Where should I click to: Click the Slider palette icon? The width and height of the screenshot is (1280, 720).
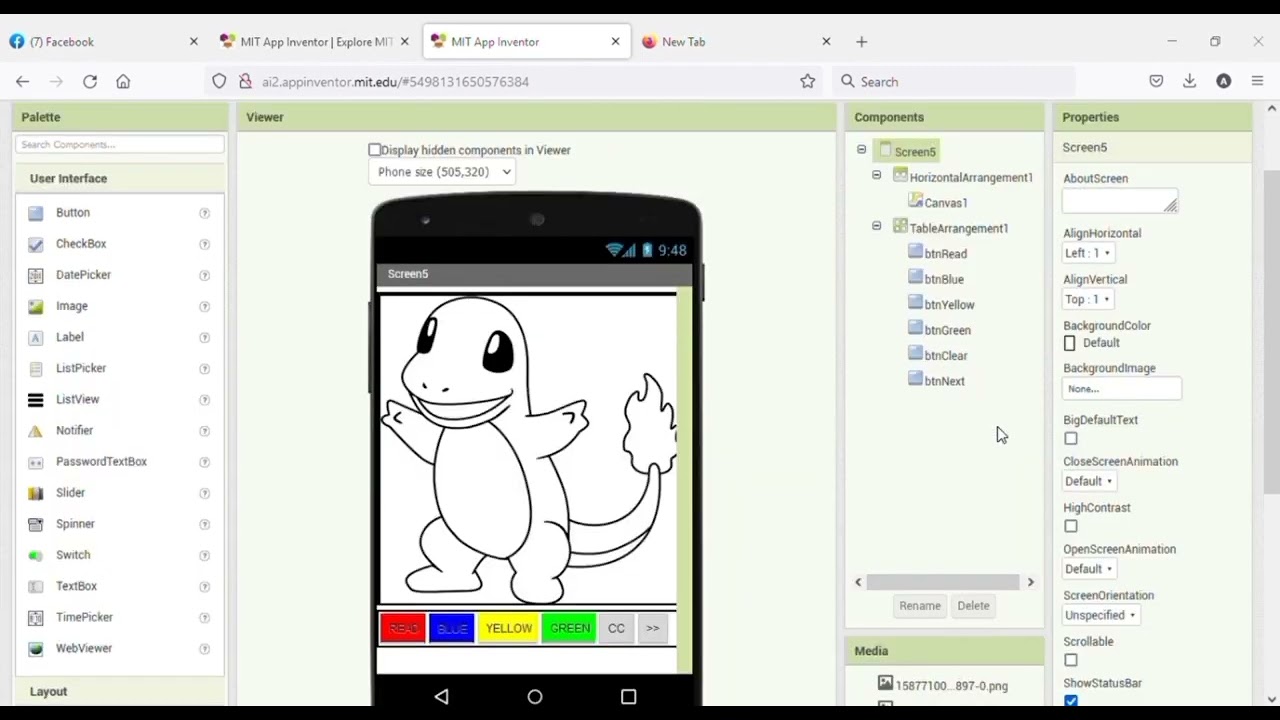(x=36, y=493)
